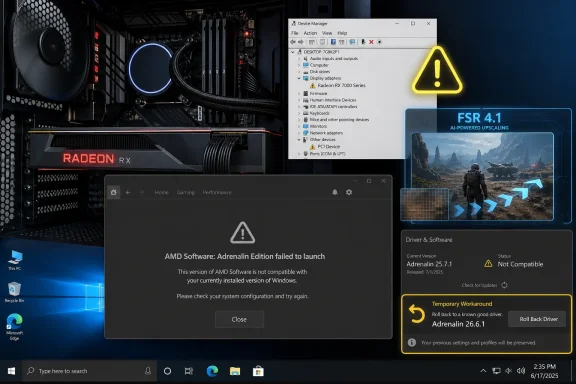Click Check for Updates link
The height and width of the screenshot is (384, 576).
(479, 285)
